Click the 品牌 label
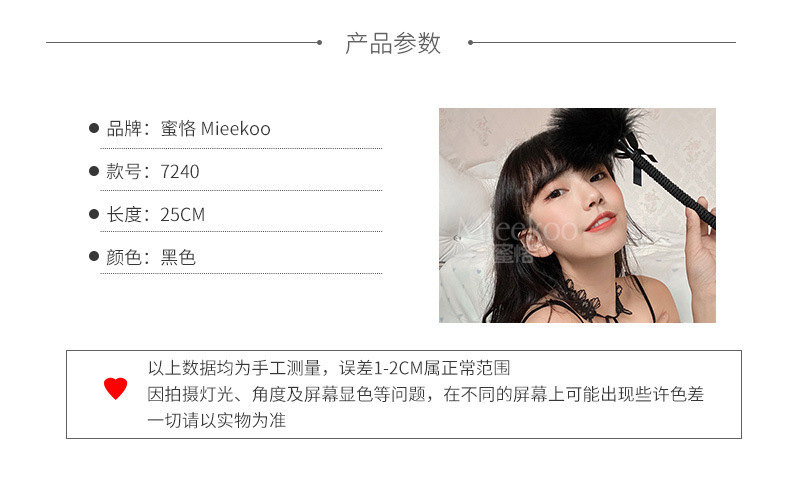The width and height of the screenshot is (790, 489). click(x=123, y=128)
